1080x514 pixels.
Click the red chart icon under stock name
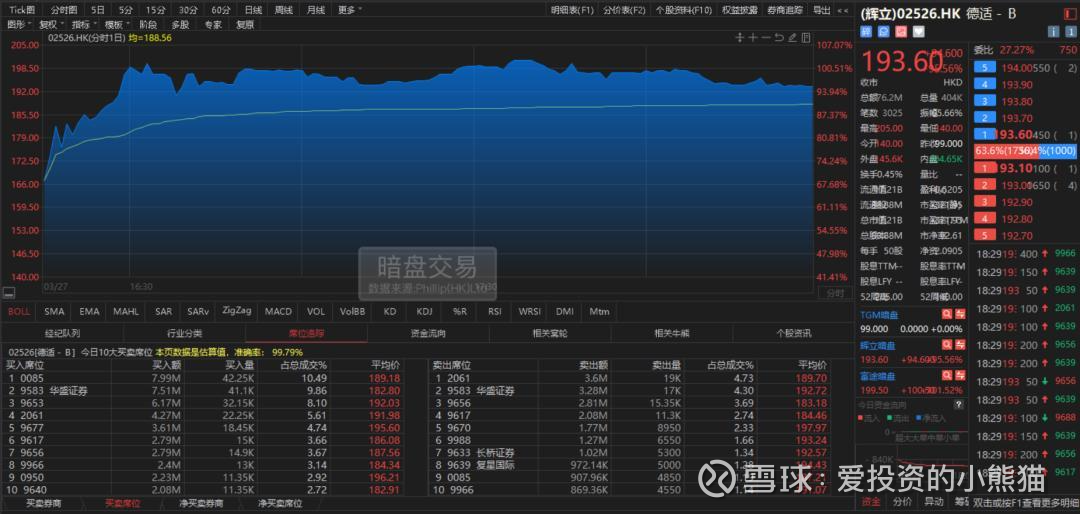[x=901, y=32]
